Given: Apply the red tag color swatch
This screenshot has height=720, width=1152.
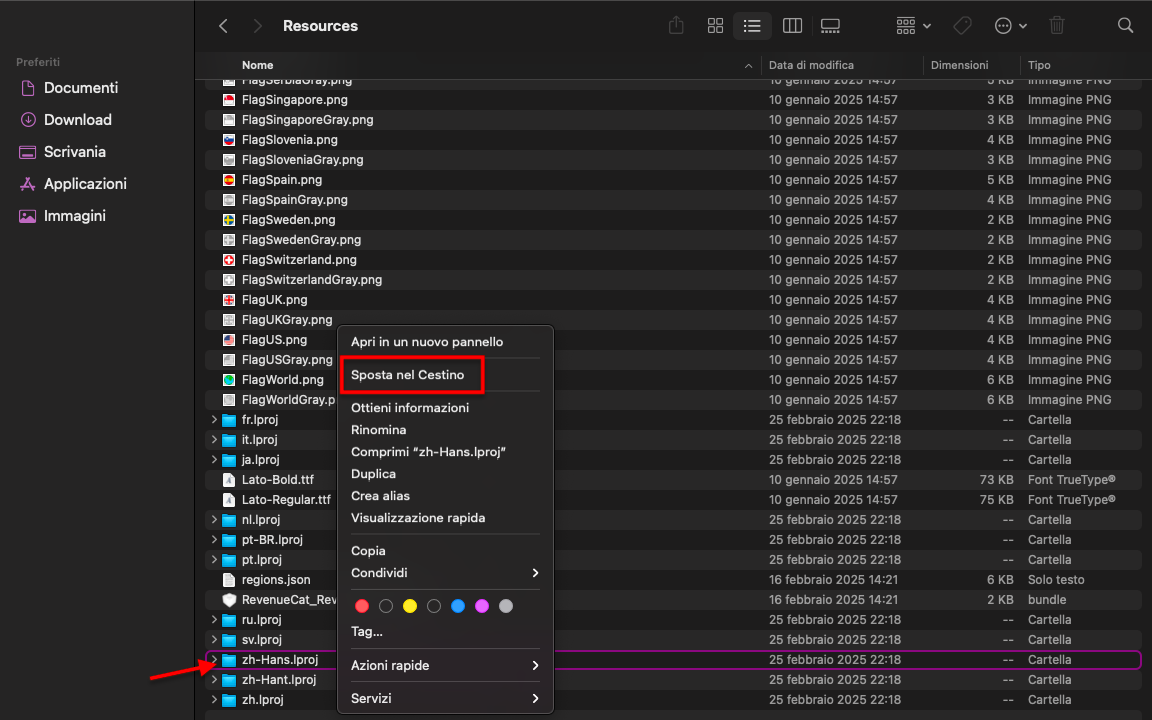Looking at the screenshot, I should click(362, 606).
